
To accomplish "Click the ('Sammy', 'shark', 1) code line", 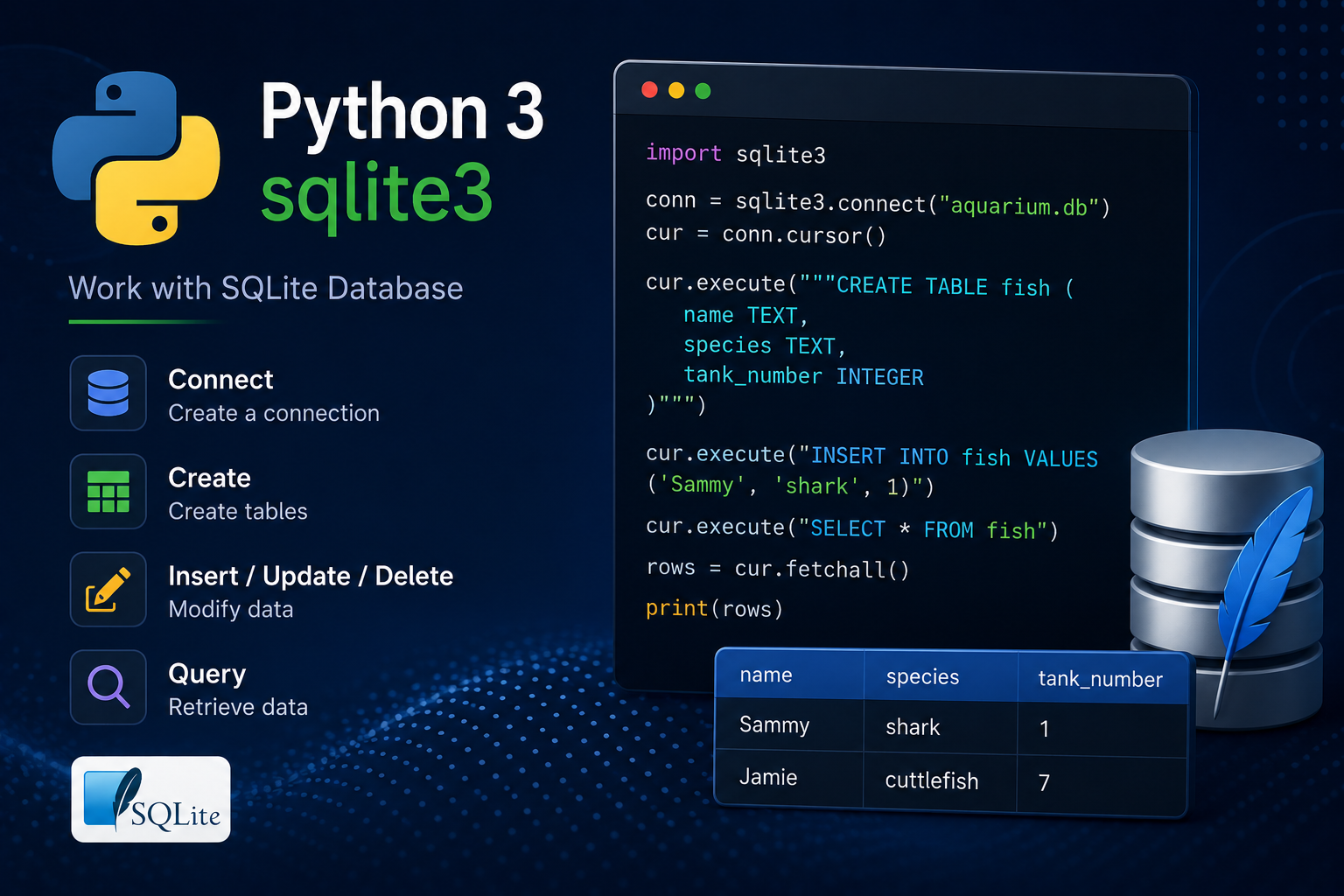I will pyautogui.click(x=790, y=486).
